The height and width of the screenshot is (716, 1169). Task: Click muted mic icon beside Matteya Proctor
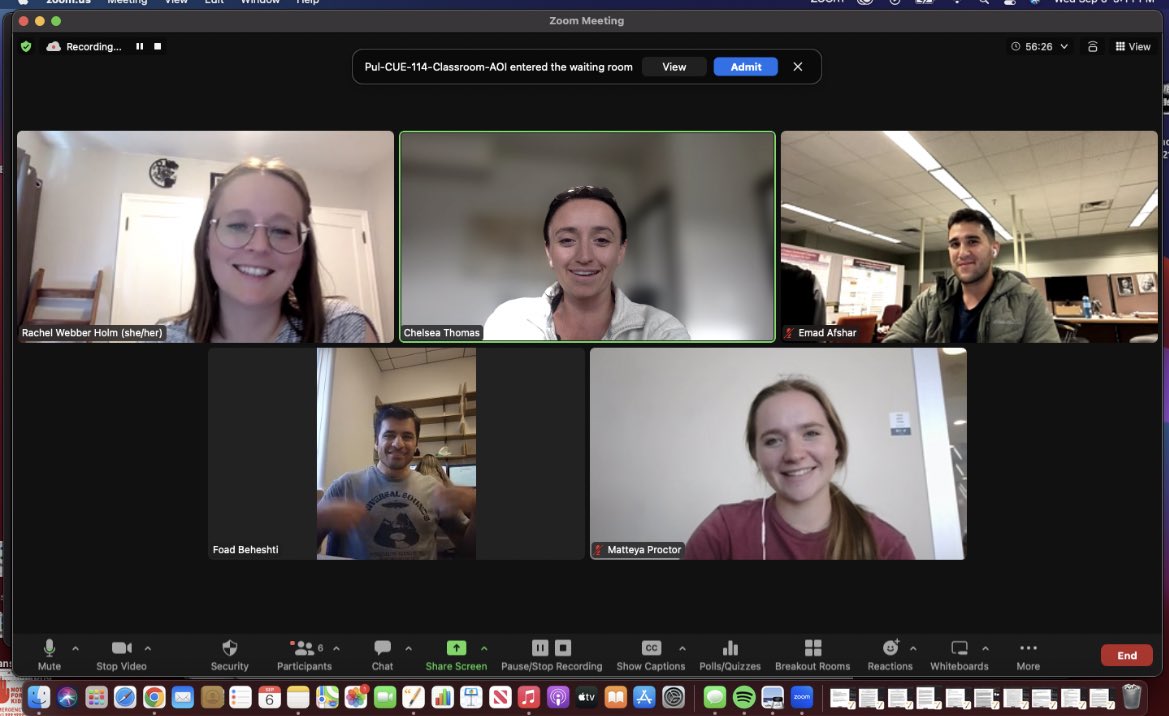tap(599, 550)
